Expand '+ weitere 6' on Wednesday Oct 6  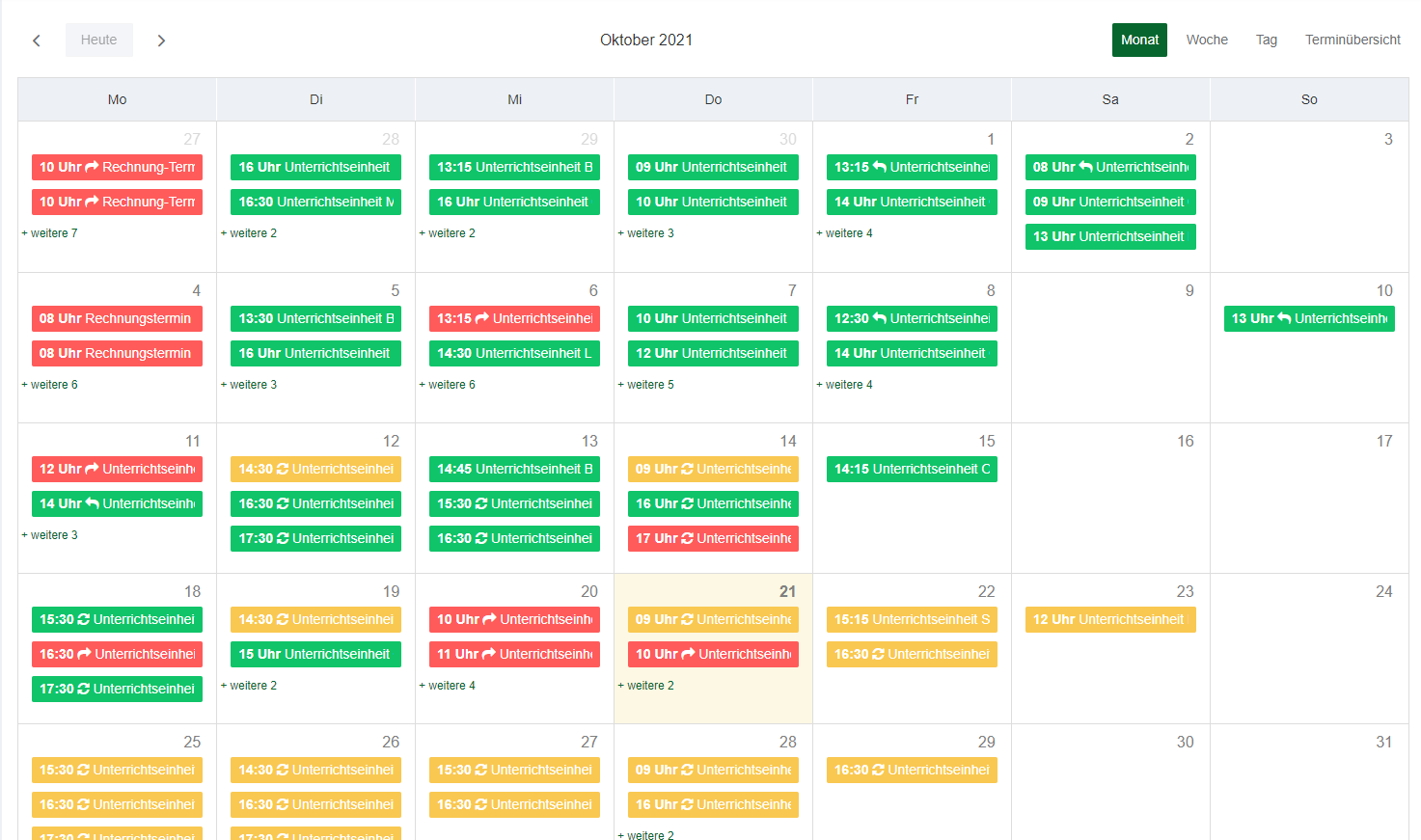coord(448,385)
